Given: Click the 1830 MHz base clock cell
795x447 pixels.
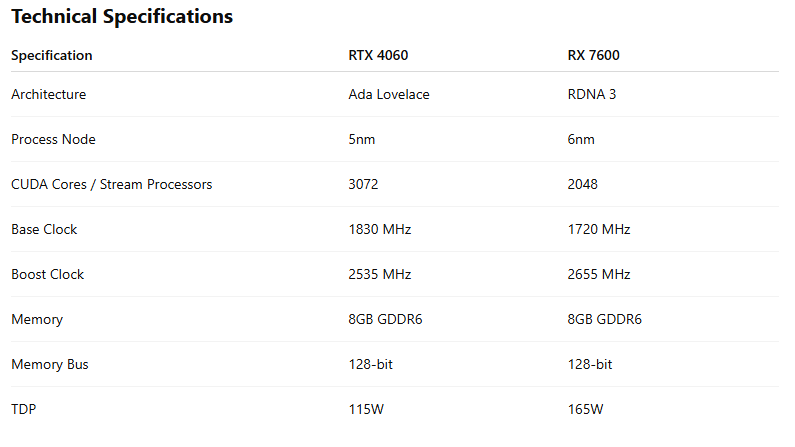Looking at the screenshot, I should 380,230.
